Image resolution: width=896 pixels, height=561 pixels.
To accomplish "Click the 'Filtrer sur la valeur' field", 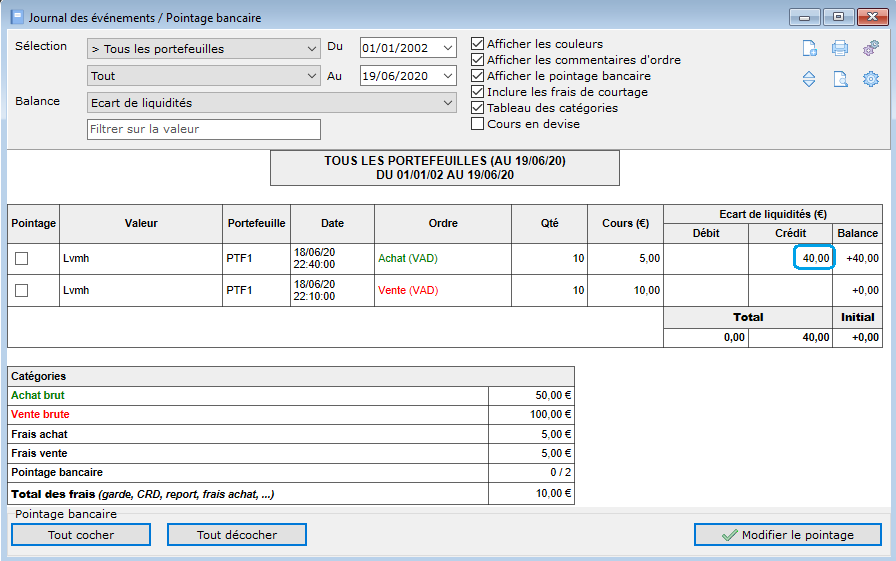I will pos(203,129).
